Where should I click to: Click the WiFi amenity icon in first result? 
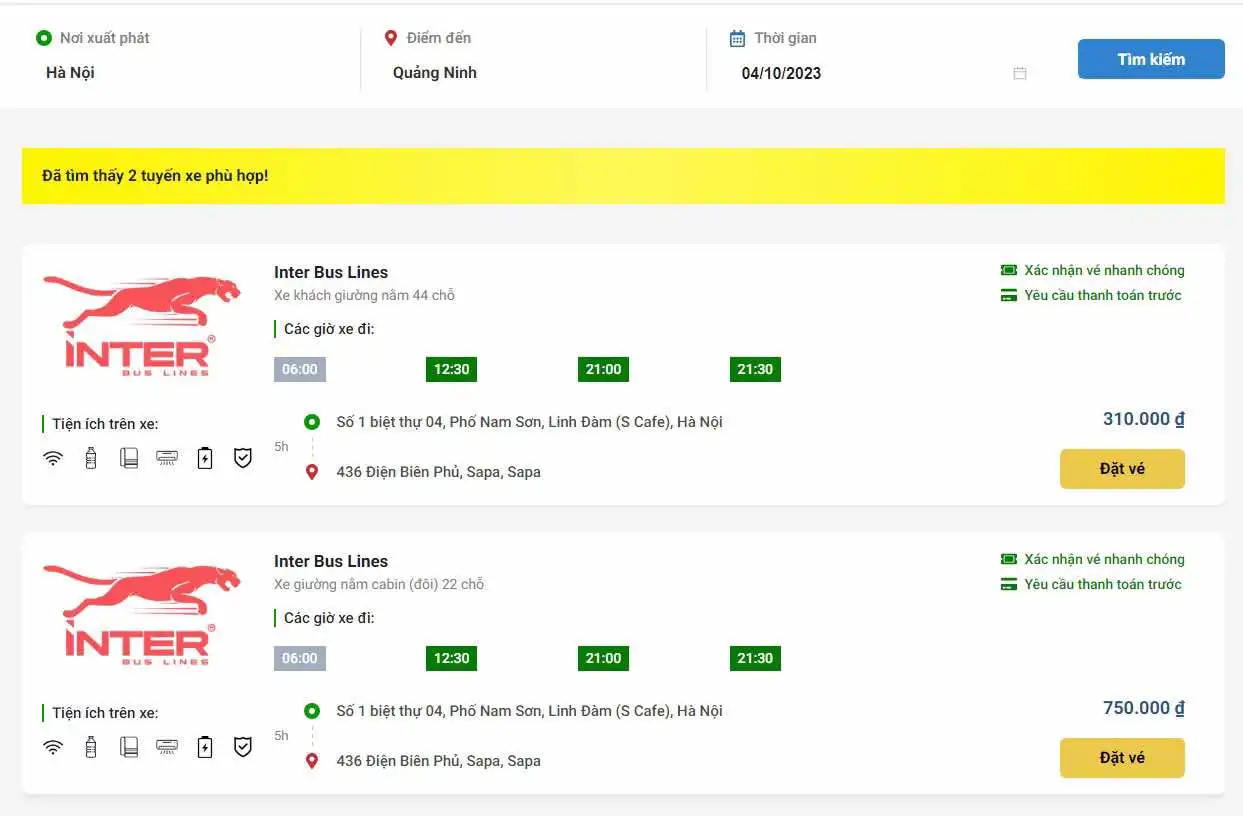pyautogui.click(x=53, y=459)
